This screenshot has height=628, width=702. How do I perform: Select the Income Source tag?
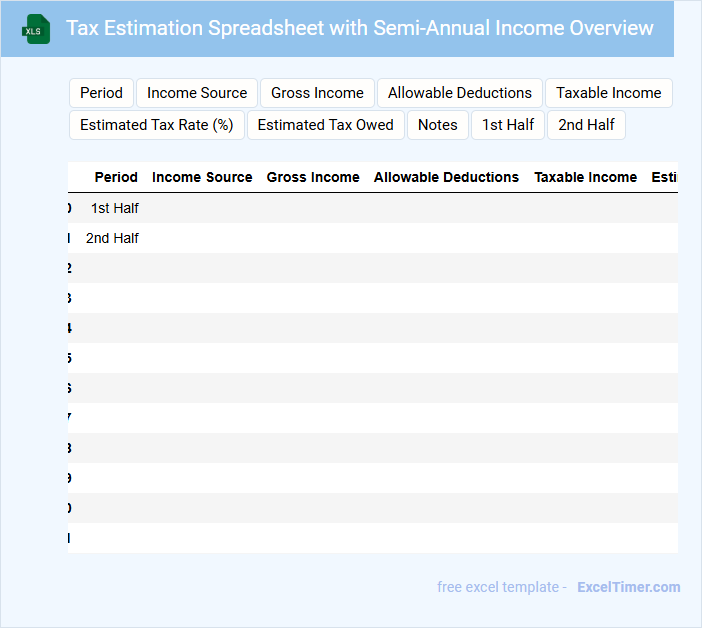tap(197, 93)
